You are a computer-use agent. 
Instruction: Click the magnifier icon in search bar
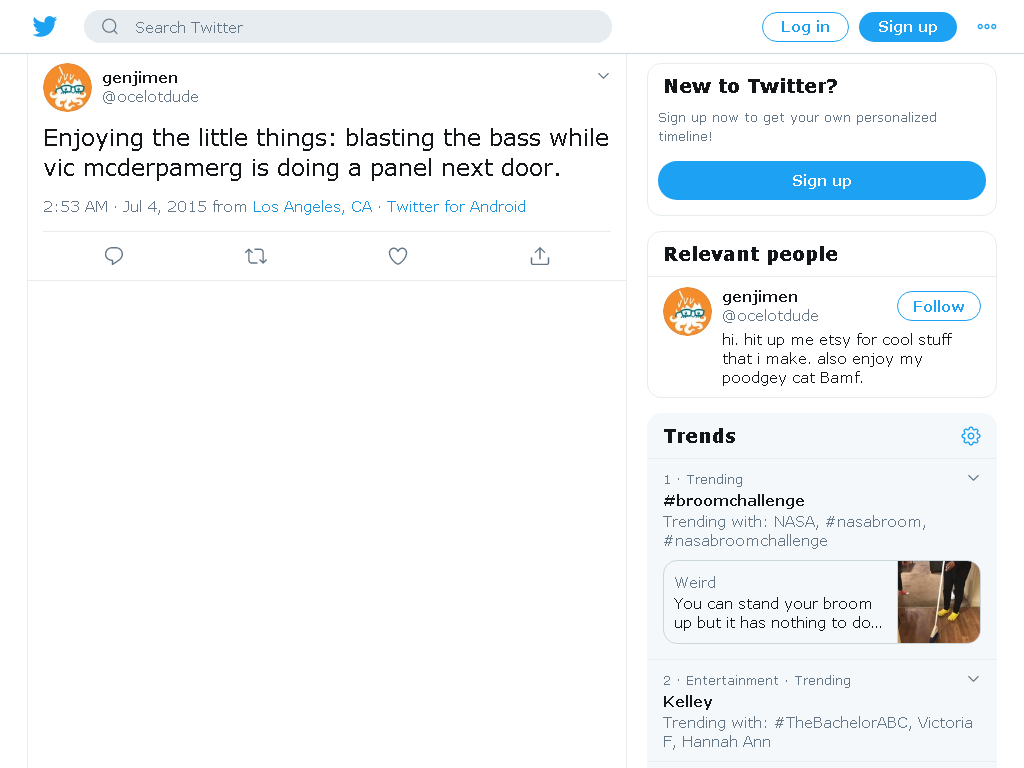point(110,27)
